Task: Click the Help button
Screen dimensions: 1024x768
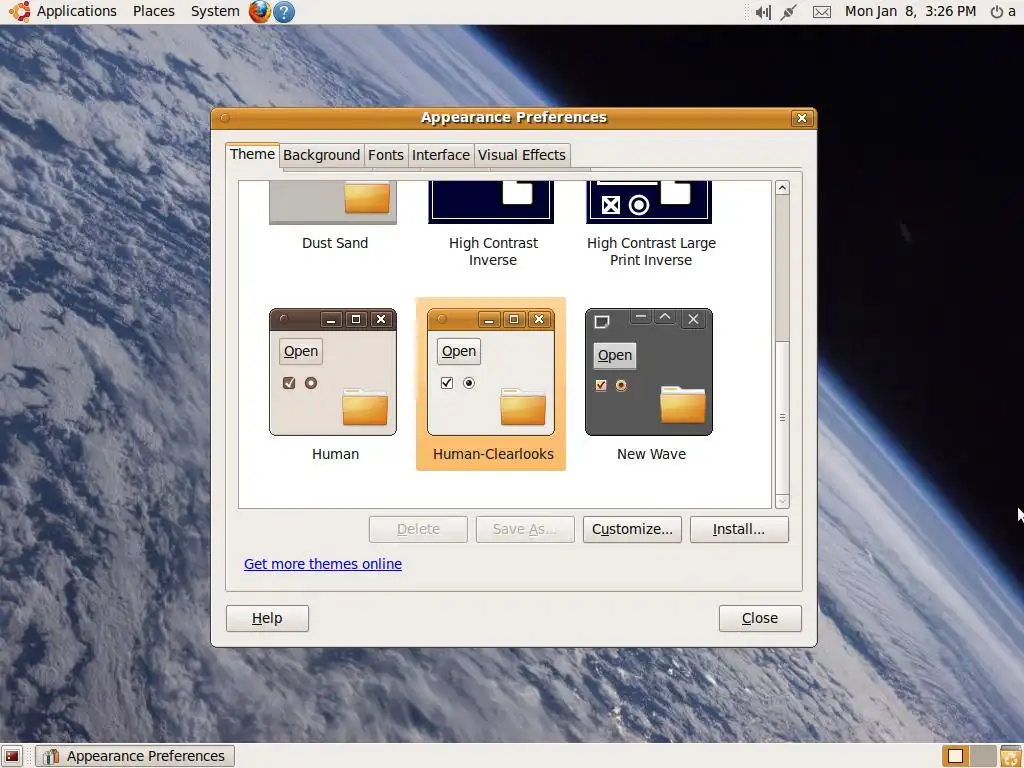Action: 267,618
